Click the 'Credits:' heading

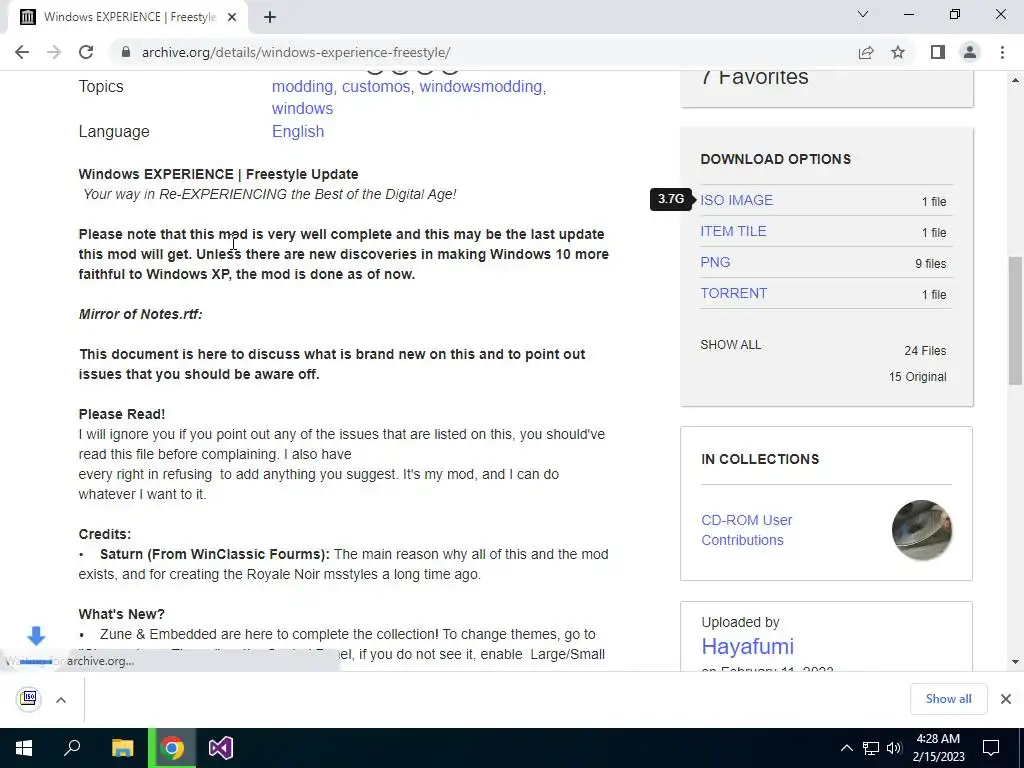pyautogui.click(x=104, y=534)
